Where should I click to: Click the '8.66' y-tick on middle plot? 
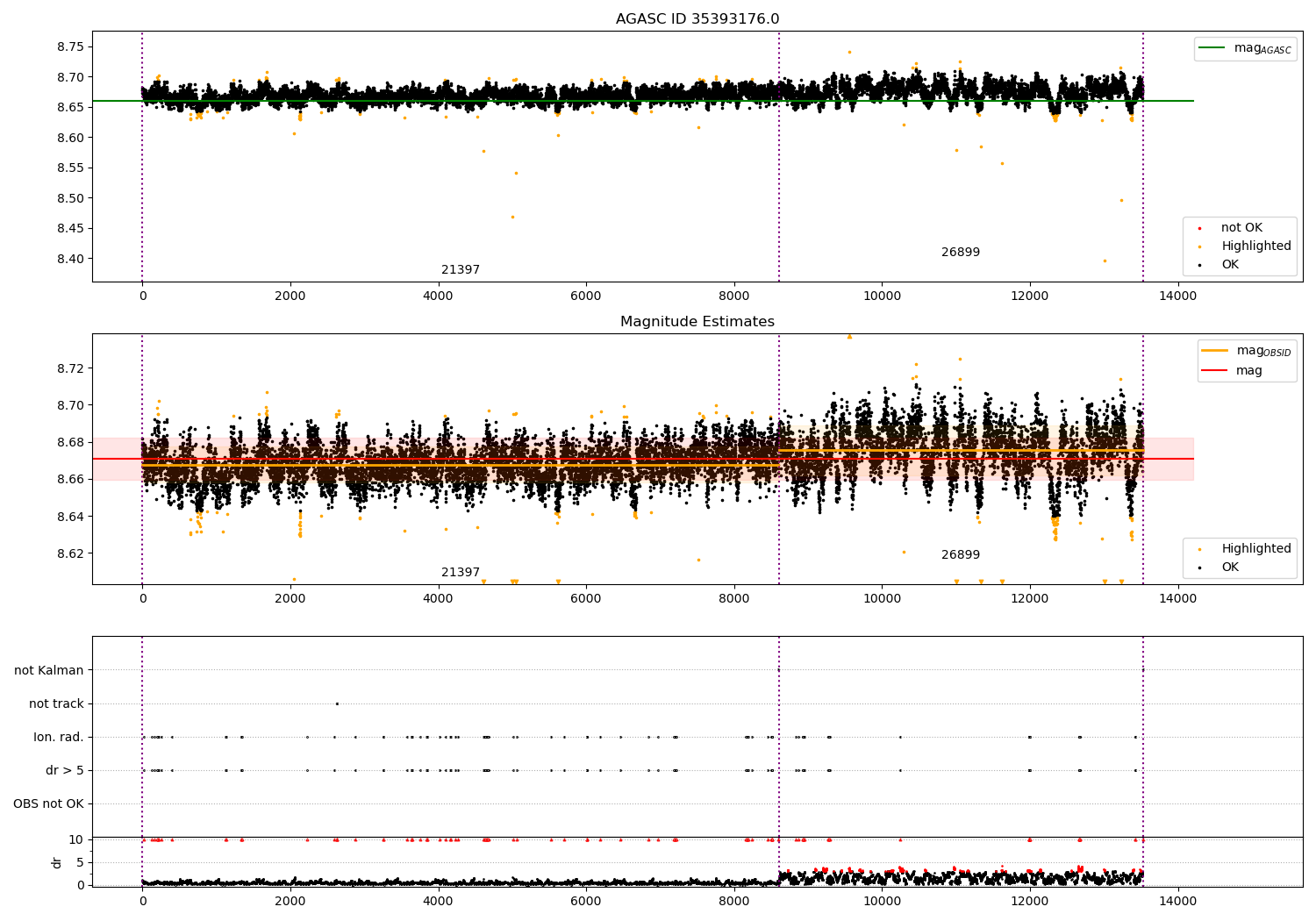70,479
